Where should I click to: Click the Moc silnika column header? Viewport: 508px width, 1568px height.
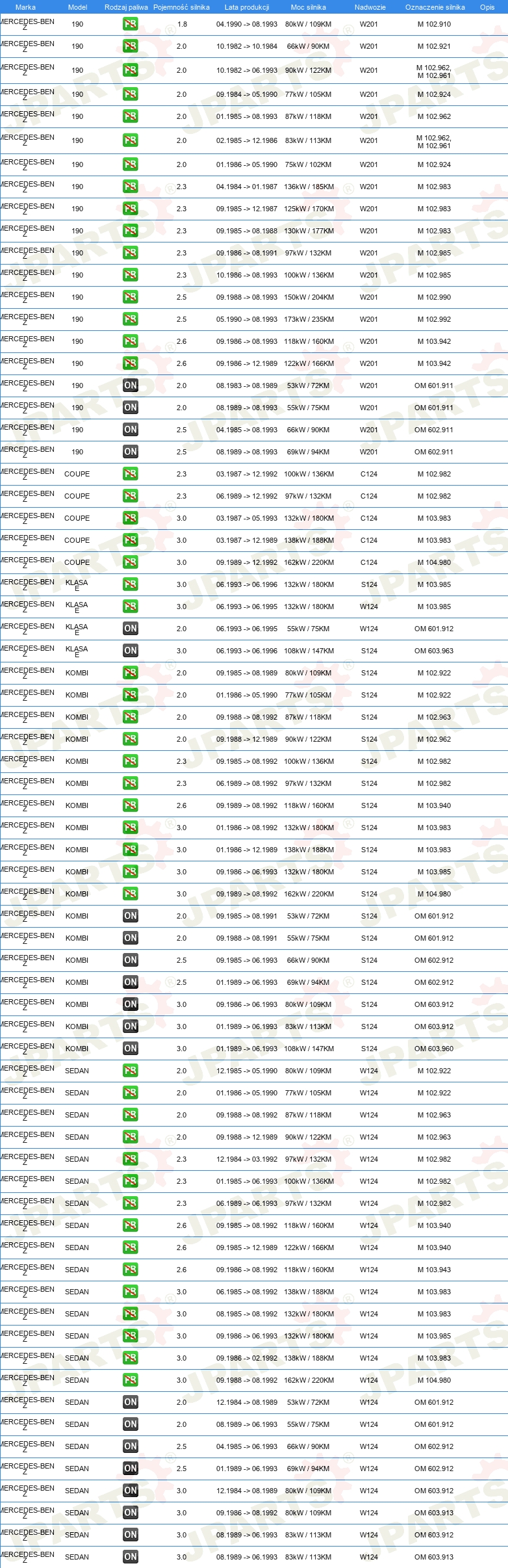coord(309,7)
